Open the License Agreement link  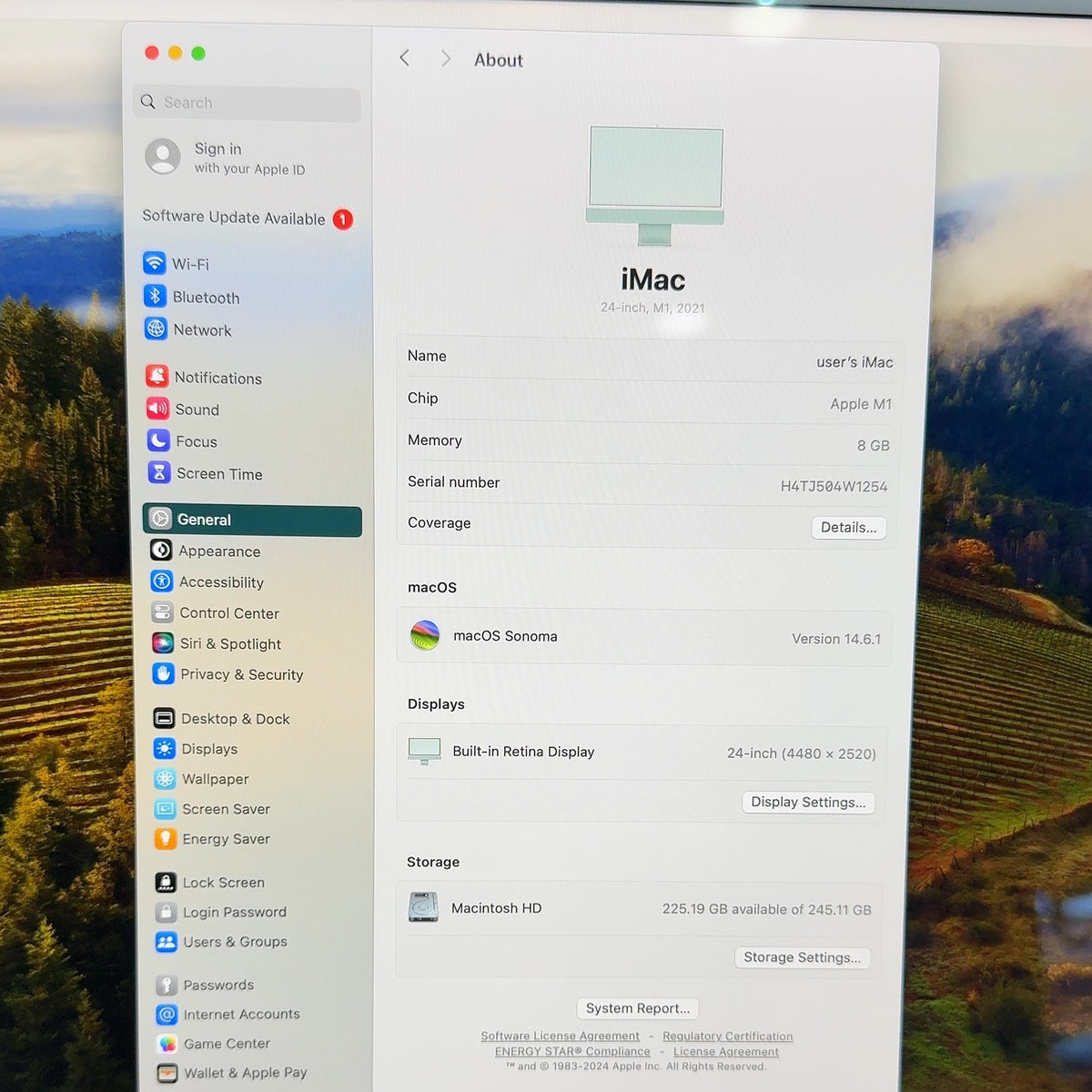click(725, 1052)
